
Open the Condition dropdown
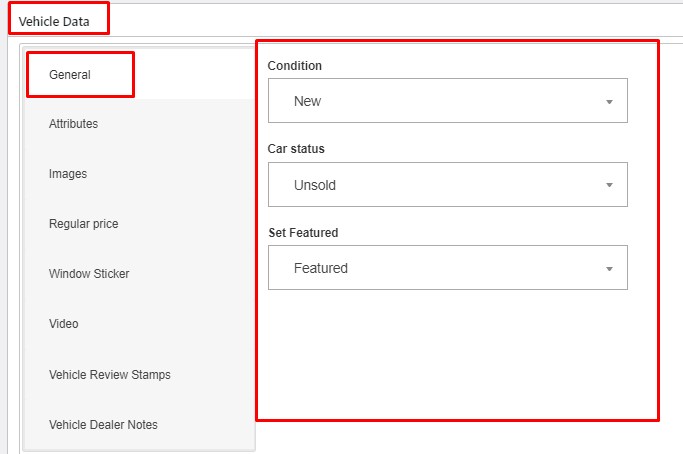coord(447,101)
